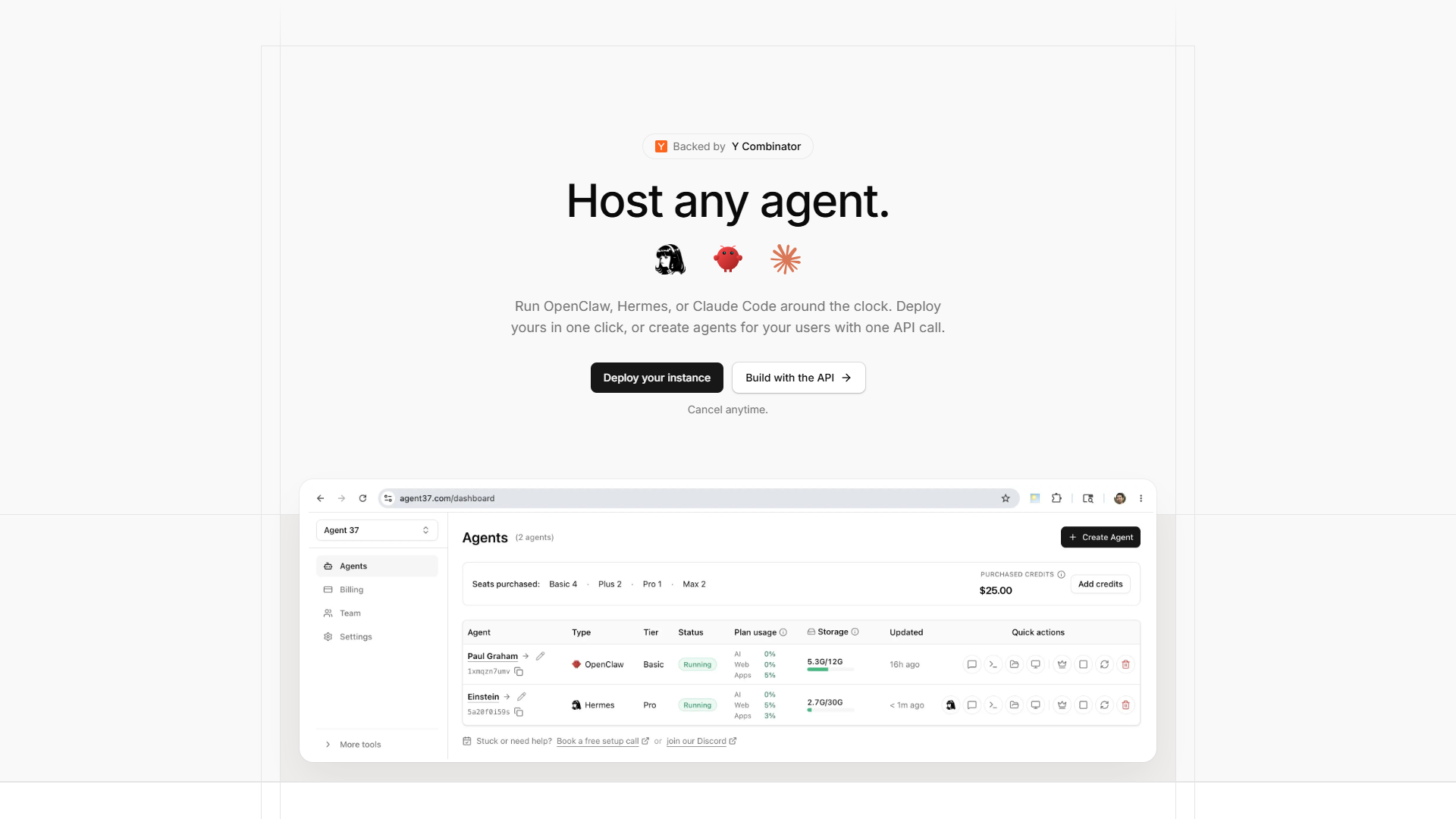
Task: Copy agent ID 5a20f0i59s
Action: point(519,712)
